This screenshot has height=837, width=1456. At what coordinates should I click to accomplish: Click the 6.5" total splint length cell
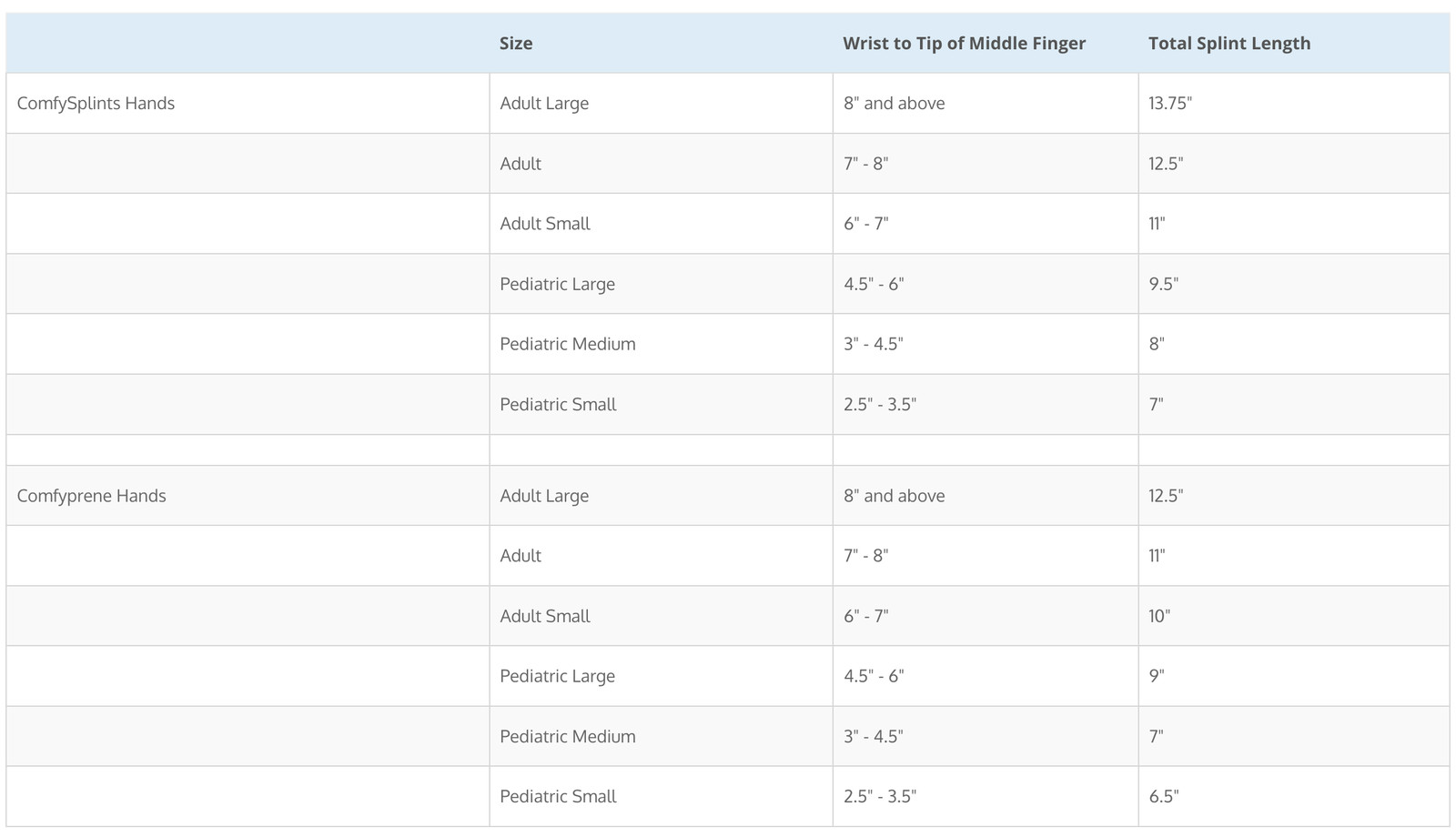(1293, 795)
